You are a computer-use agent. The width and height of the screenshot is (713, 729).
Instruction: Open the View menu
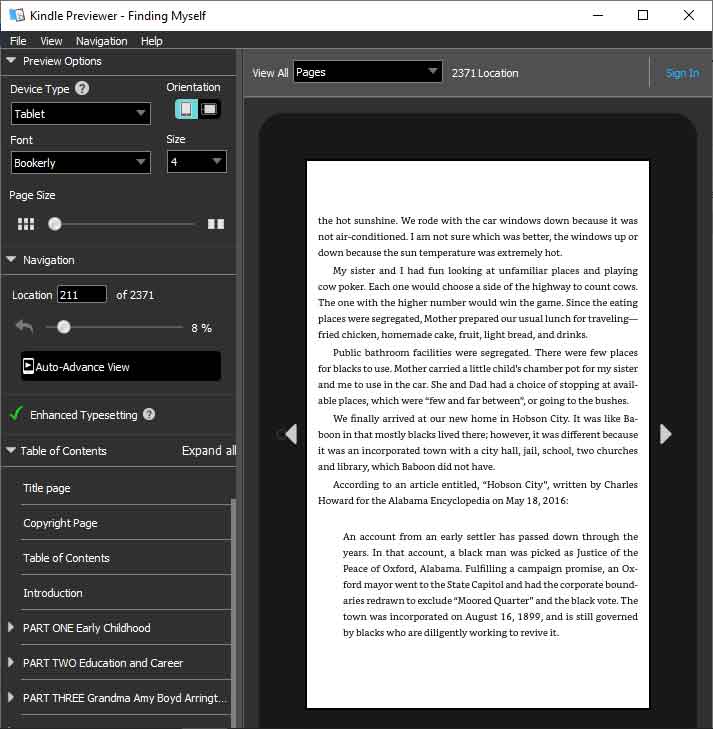pos(51,41)
